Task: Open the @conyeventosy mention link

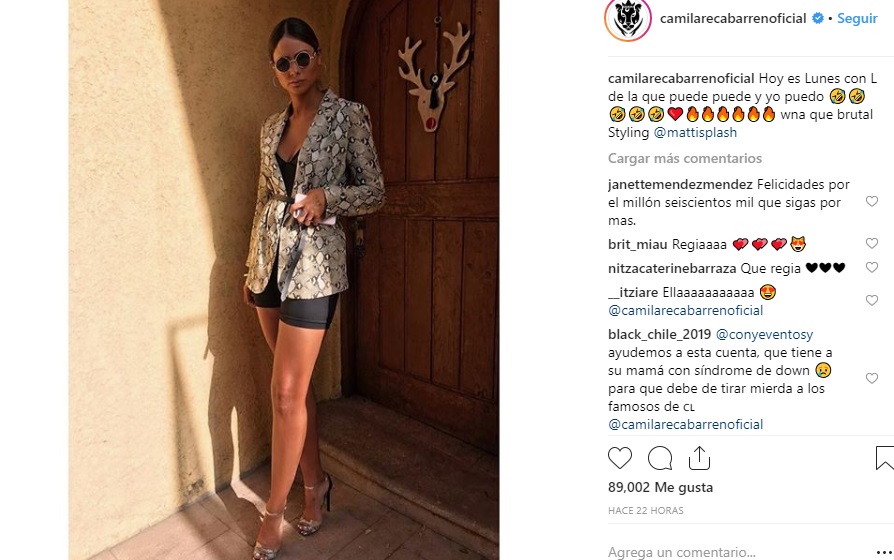Action: coord(764,334)
